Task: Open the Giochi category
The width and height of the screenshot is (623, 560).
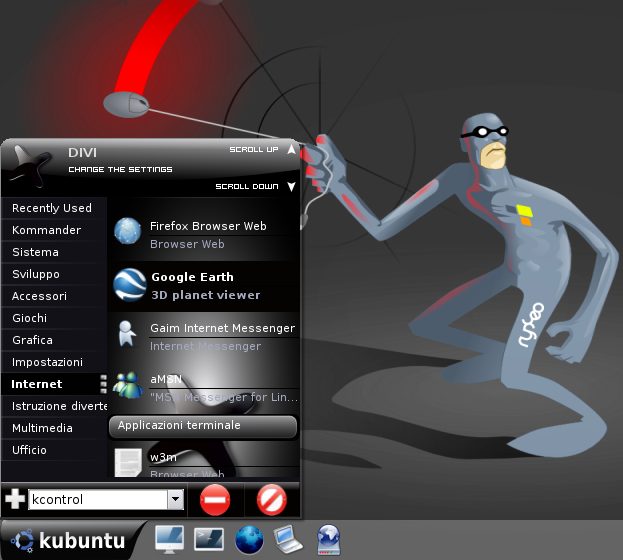Action: pos(54,318)
